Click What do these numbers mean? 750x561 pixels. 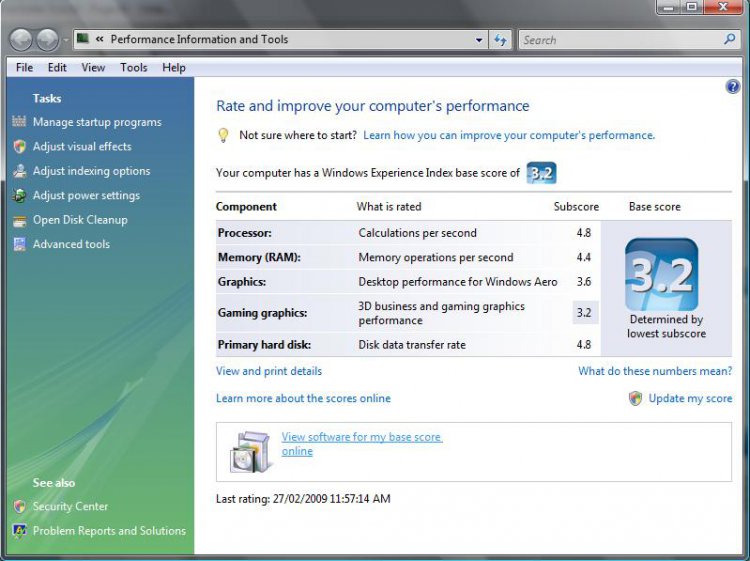655,371
